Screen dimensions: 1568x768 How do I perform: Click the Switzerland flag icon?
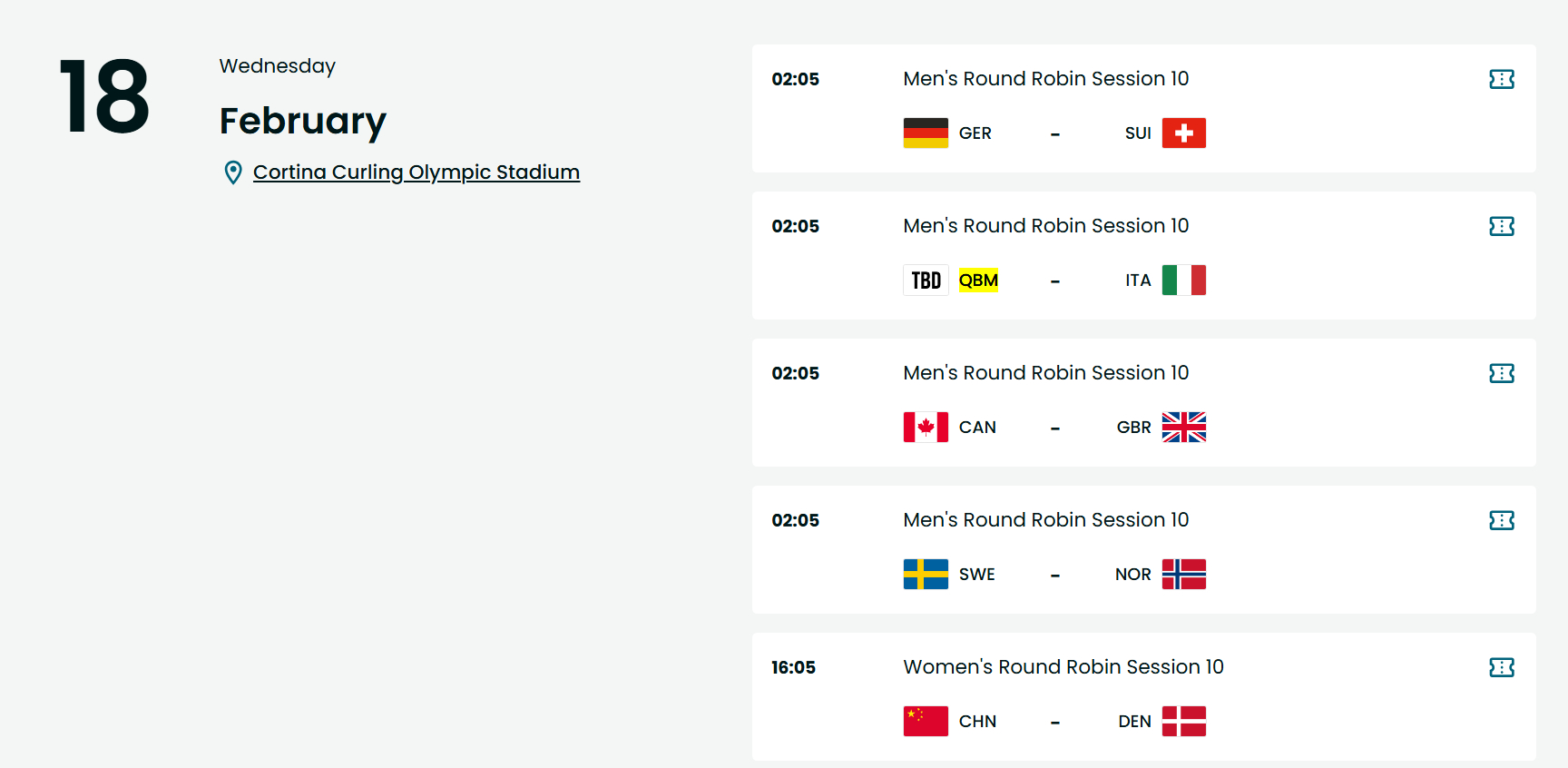click(1184, 133)
